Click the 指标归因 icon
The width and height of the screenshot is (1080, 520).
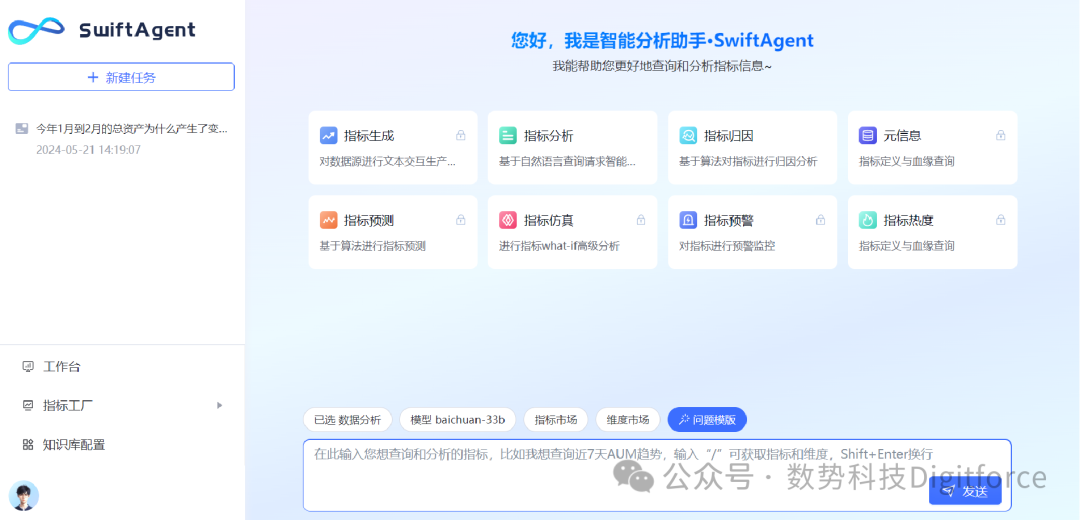click(688, 136)
